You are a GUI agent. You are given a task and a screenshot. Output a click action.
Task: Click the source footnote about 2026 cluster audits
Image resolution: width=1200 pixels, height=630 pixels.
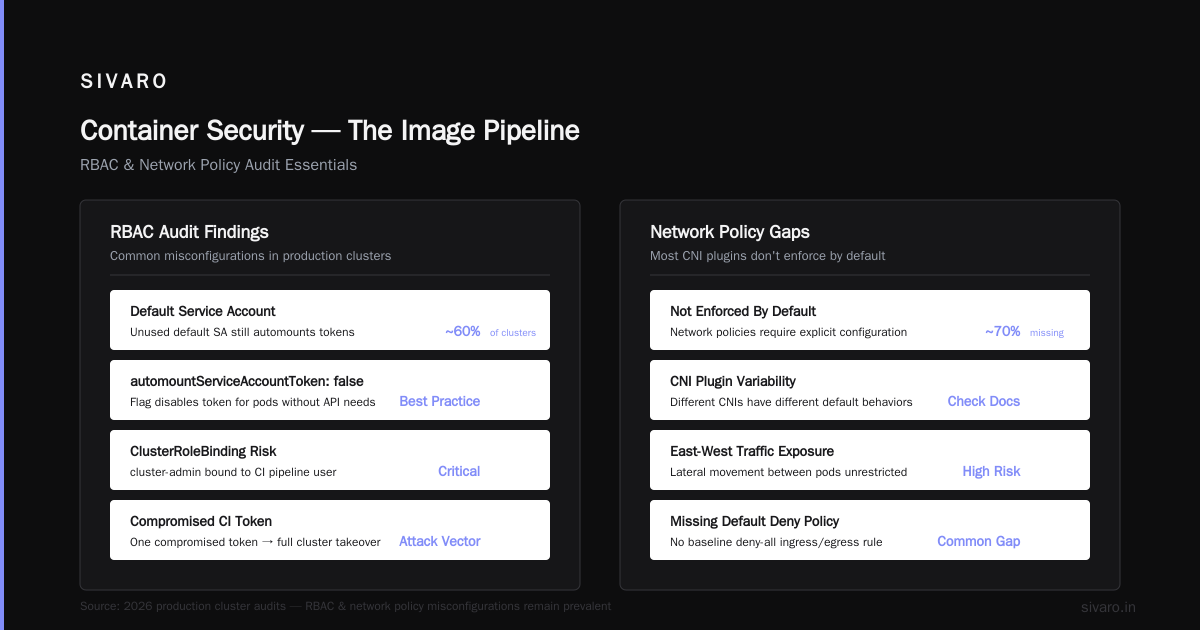click(345, 606)
